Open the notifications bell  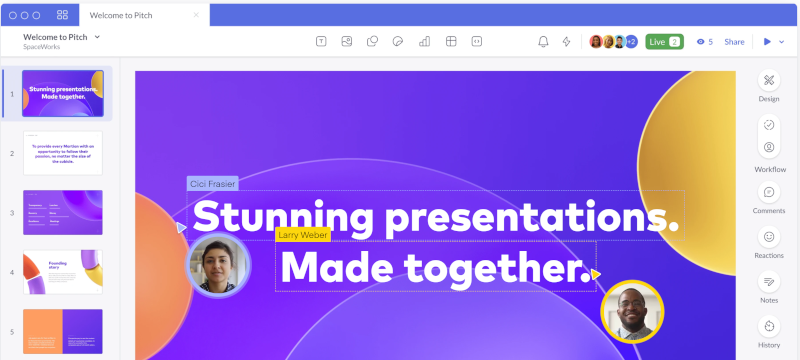(x=543, y=42)
